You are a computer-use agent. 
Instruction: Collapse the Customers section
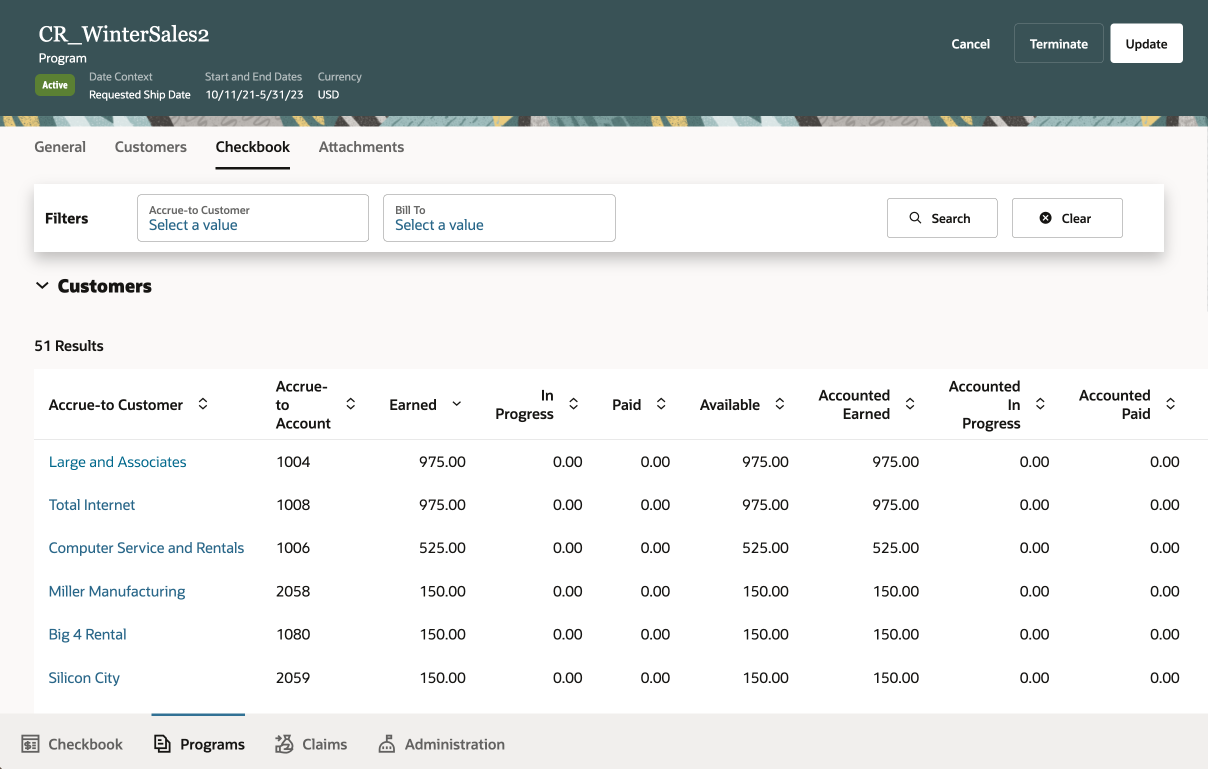point(42,285)
